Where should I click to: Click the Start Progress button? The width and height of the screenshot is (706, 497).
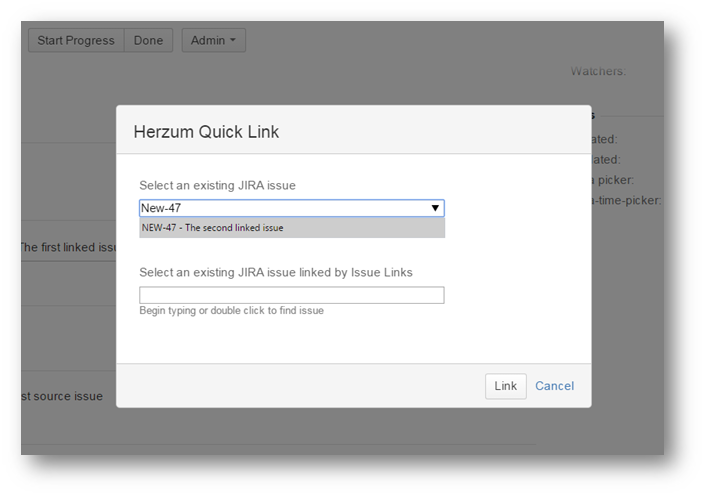76,41
